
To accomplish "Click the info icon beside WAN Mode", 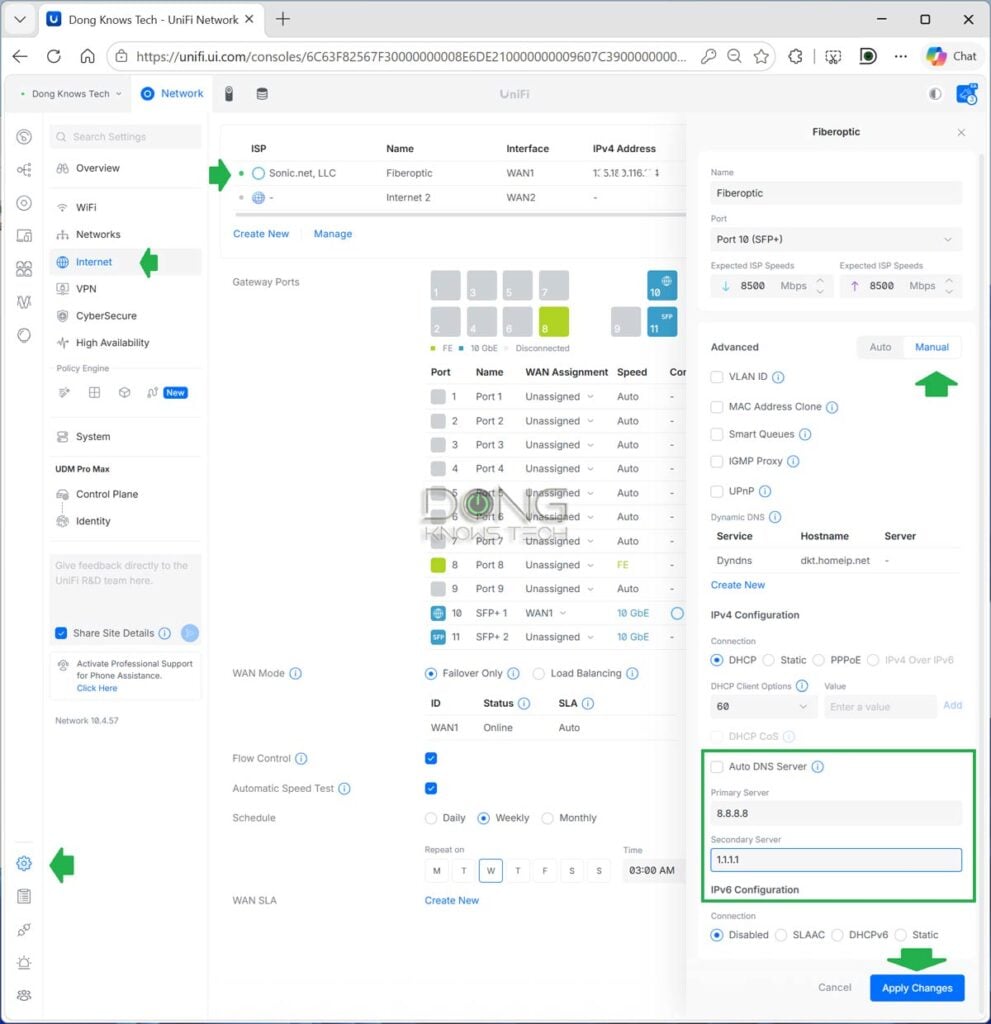I will tap(295, 673).
